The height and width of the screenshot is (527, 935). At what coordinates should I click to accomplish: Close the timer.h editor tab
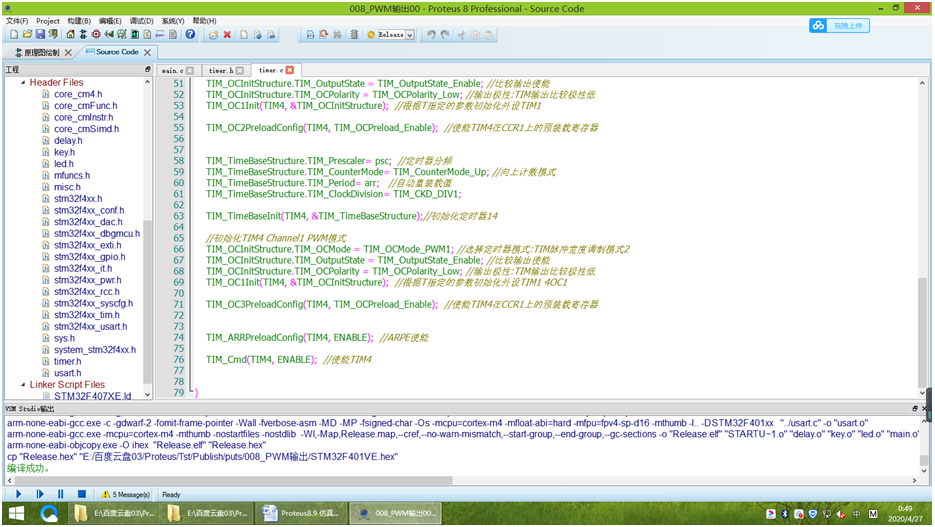coord(240,70)
